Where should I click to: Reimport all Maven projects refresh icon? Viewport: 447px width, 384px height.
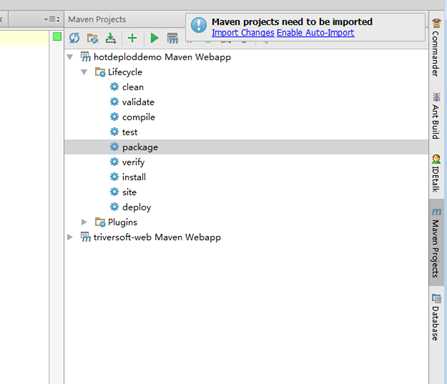[x=74, y=38]
